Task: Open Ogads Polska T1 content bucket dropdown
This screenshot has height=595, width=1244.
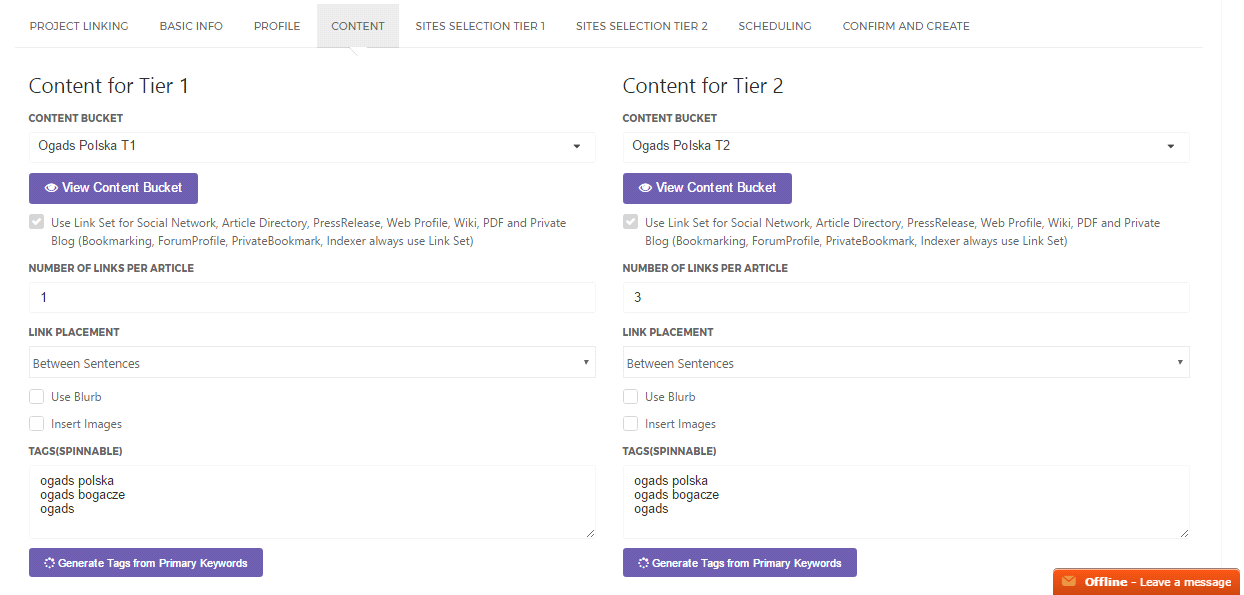Action: pos(312,147)
